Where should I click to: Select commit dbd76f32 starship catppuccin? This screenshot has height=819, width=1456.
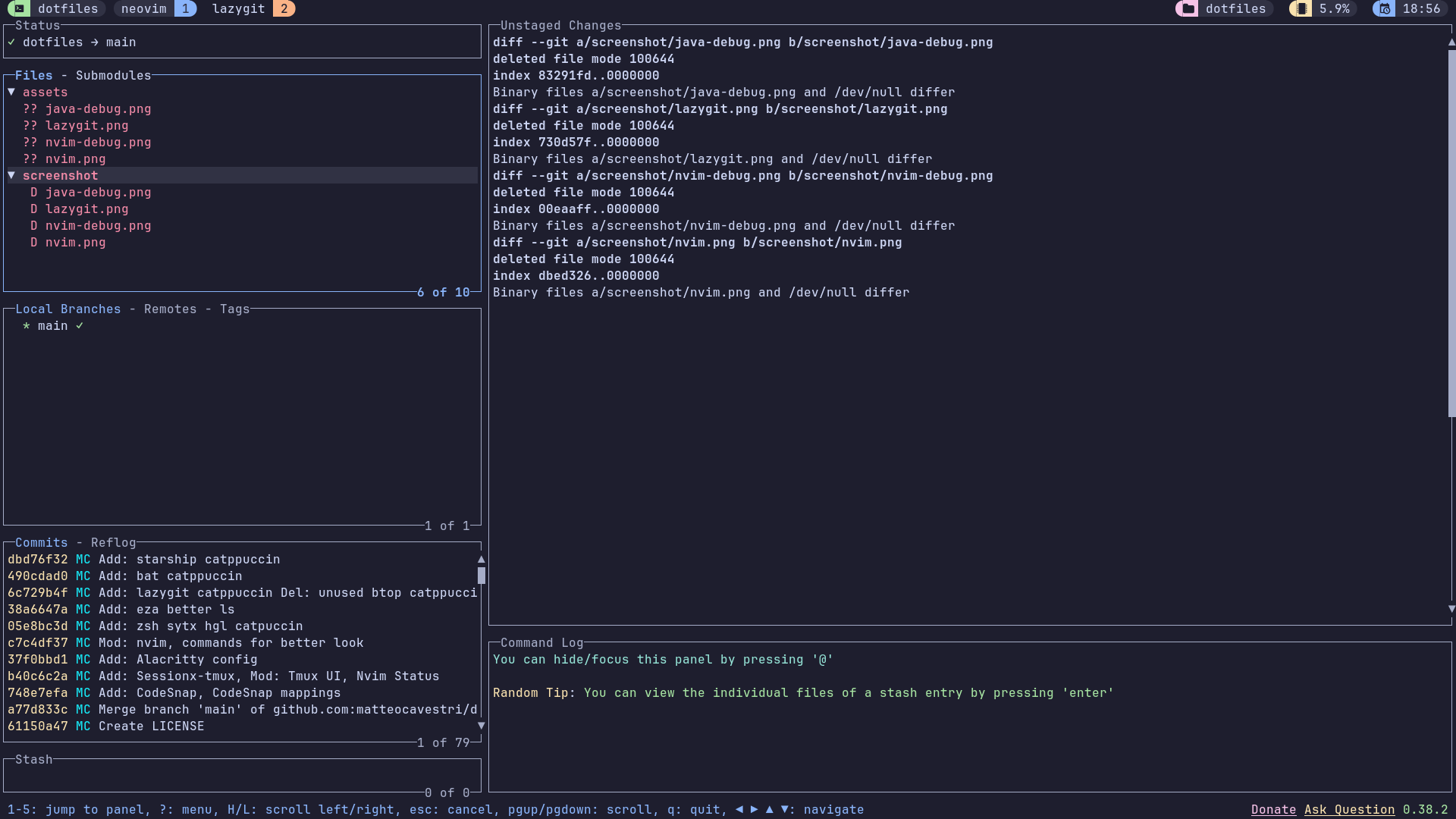pos(144,560)
